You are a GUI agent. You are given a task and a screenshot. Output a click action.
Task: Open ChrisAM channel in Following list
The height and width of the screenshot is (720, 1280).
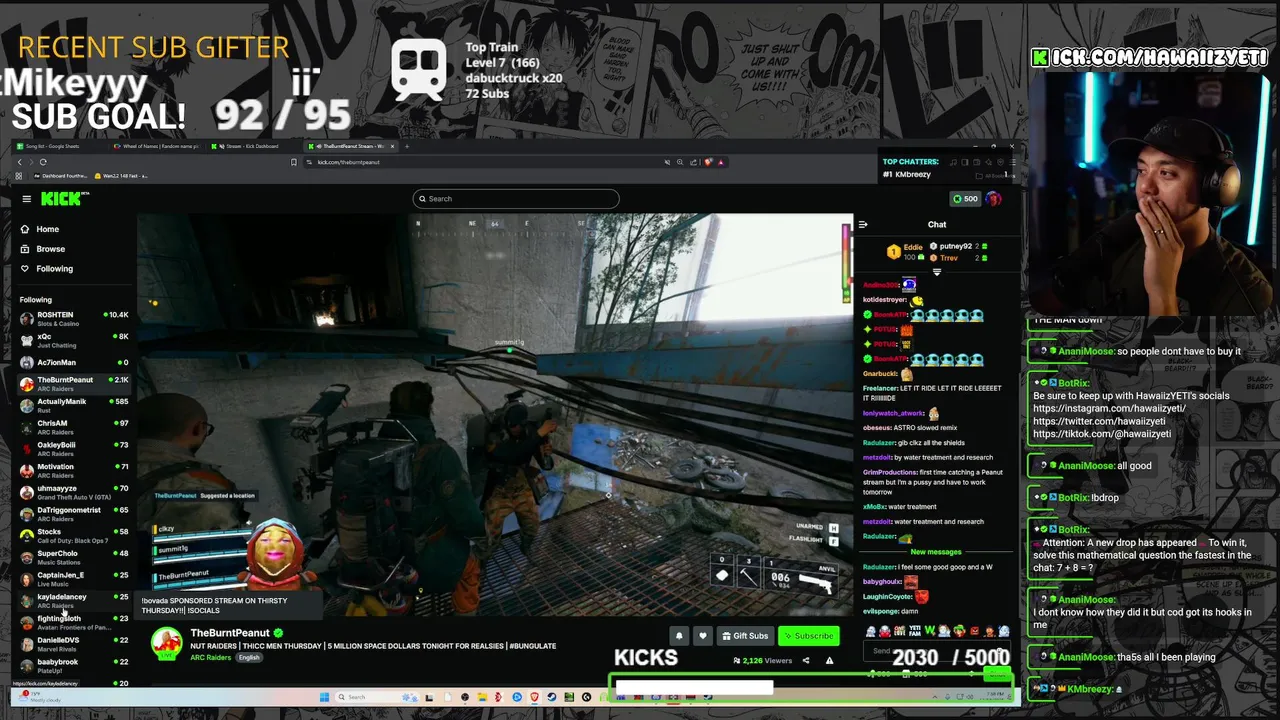75,427
